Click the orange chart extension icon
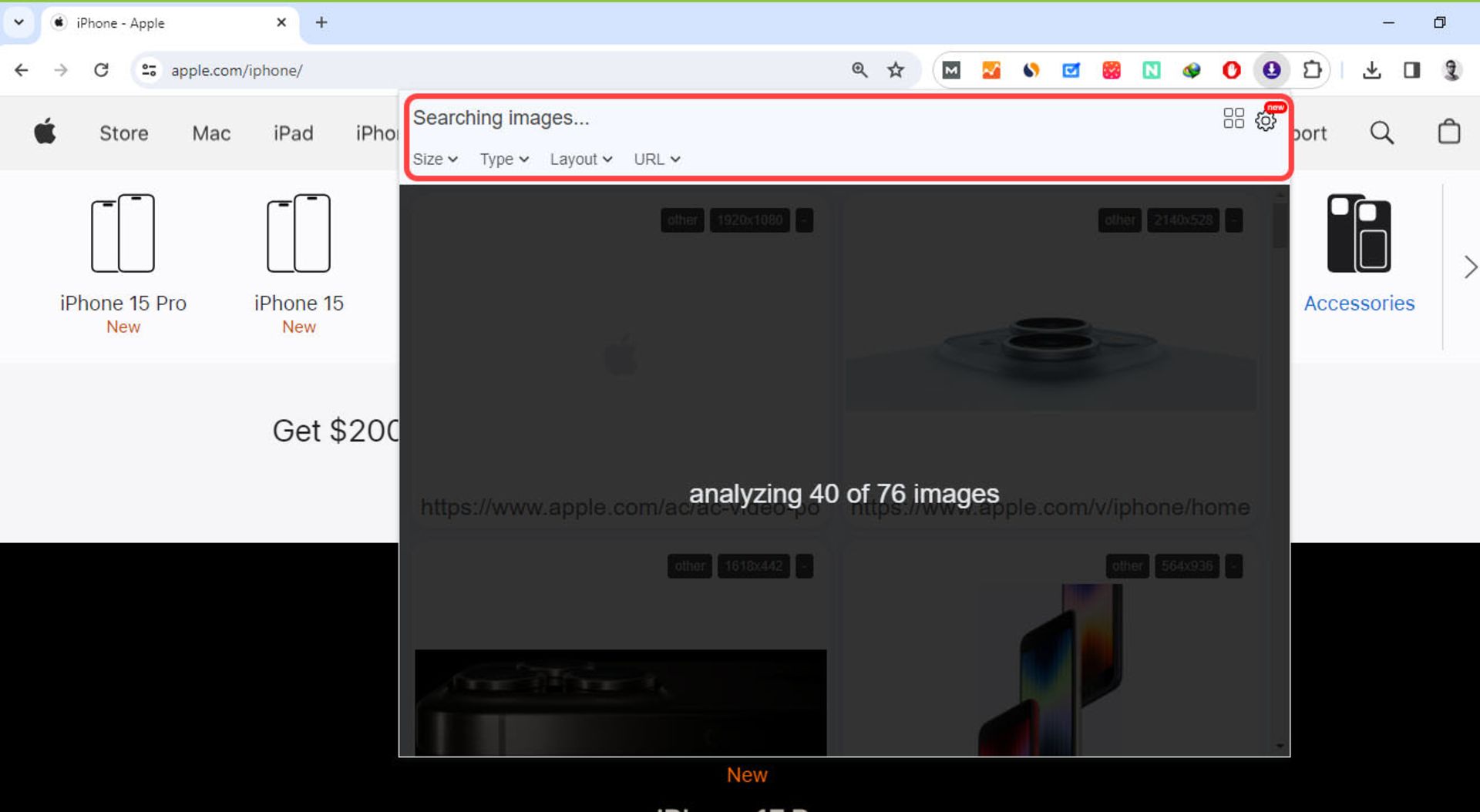Image resolution: width=1480 pixels, height=812 pixels. click(991, 70)
